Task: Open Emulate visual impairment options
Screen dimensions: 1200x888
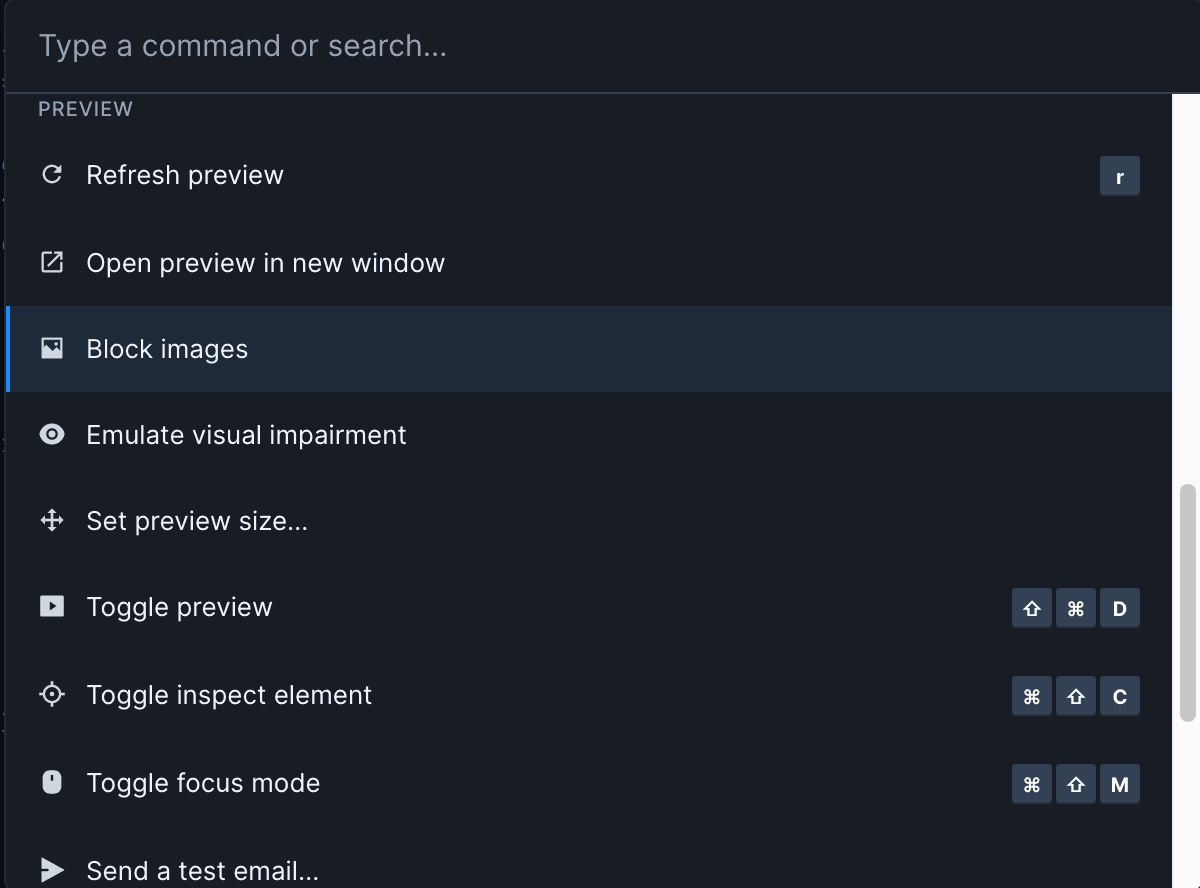Action: [246, 434]
